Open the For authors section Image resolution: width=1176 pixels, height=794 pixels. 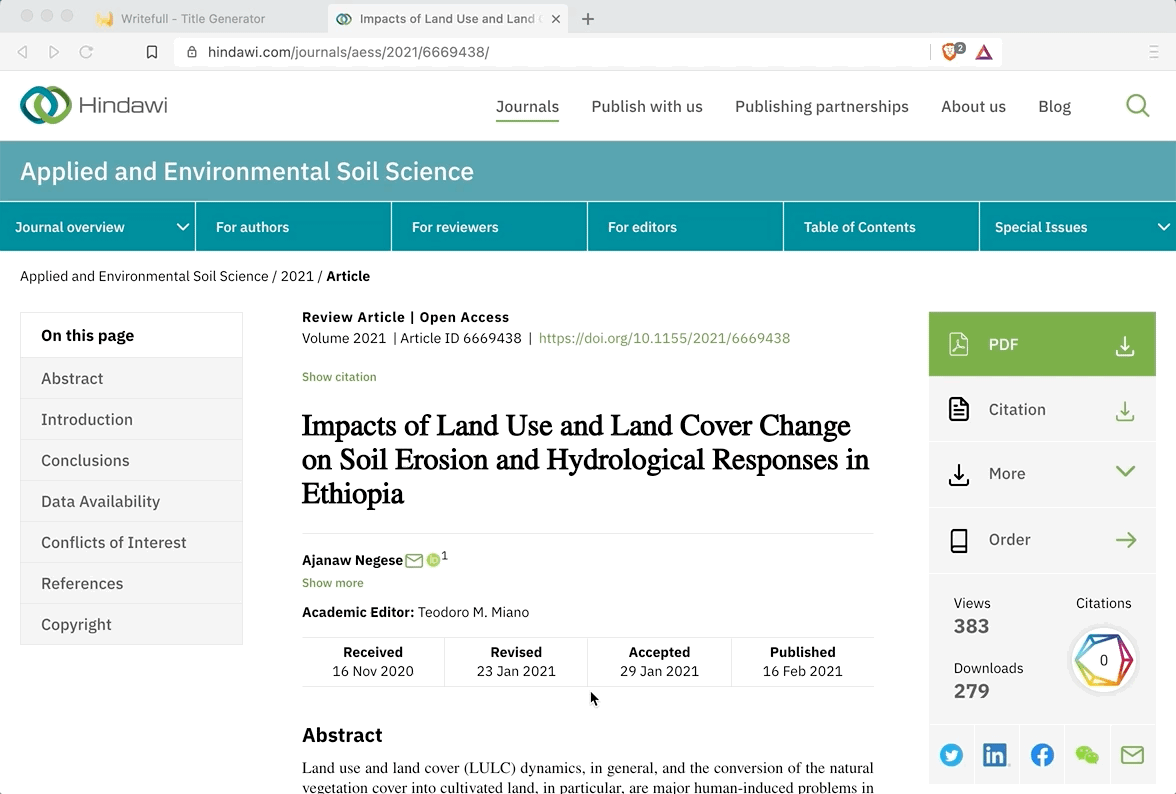[x=293, y=227]
